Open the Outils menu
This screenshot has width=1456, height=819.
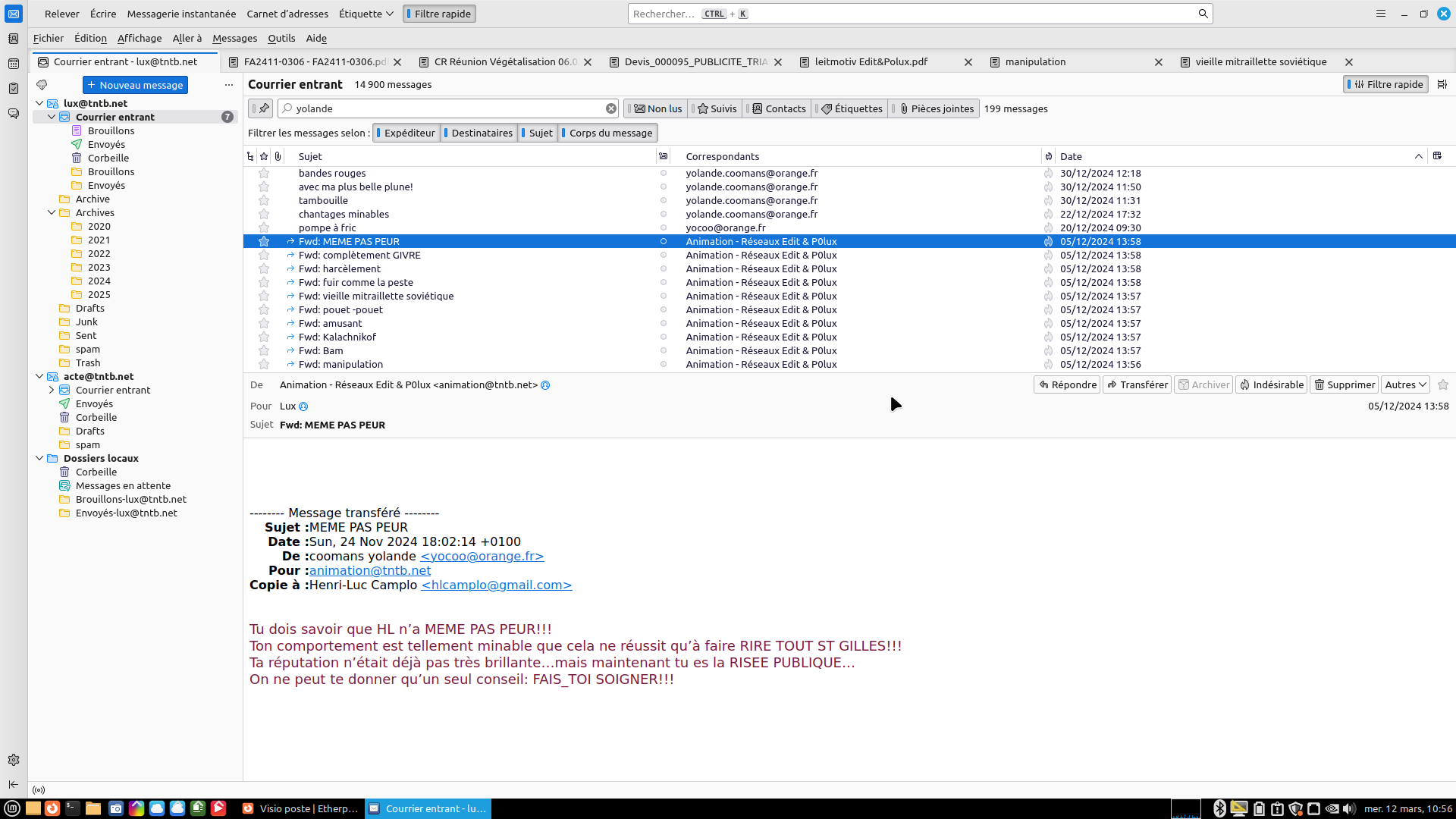click(281, 38)
